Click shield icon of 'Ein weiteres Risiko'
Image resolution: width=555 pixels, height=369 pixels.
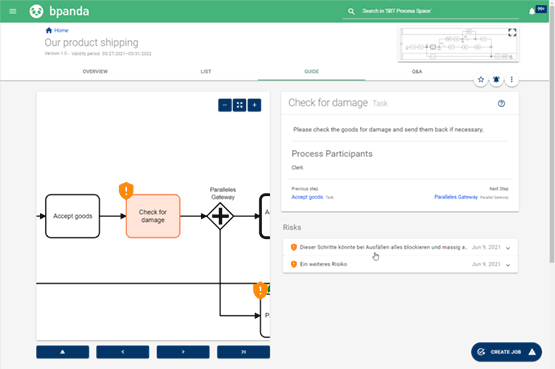[x=293, y=264]
